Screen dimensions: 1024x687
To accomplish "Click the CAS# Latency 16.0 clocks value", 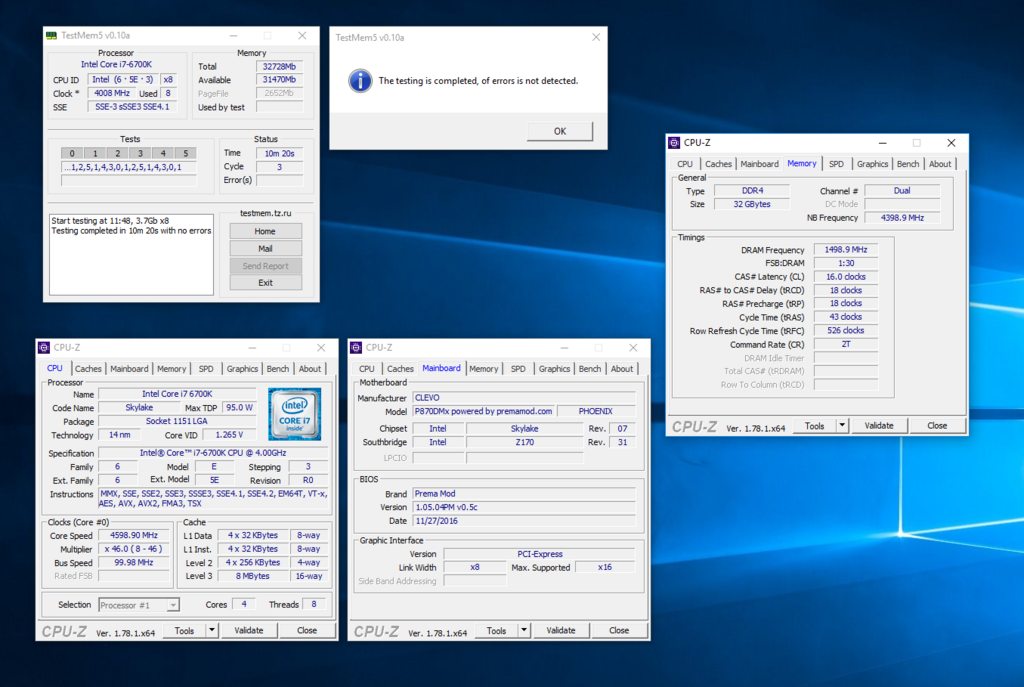I will 846,277.
